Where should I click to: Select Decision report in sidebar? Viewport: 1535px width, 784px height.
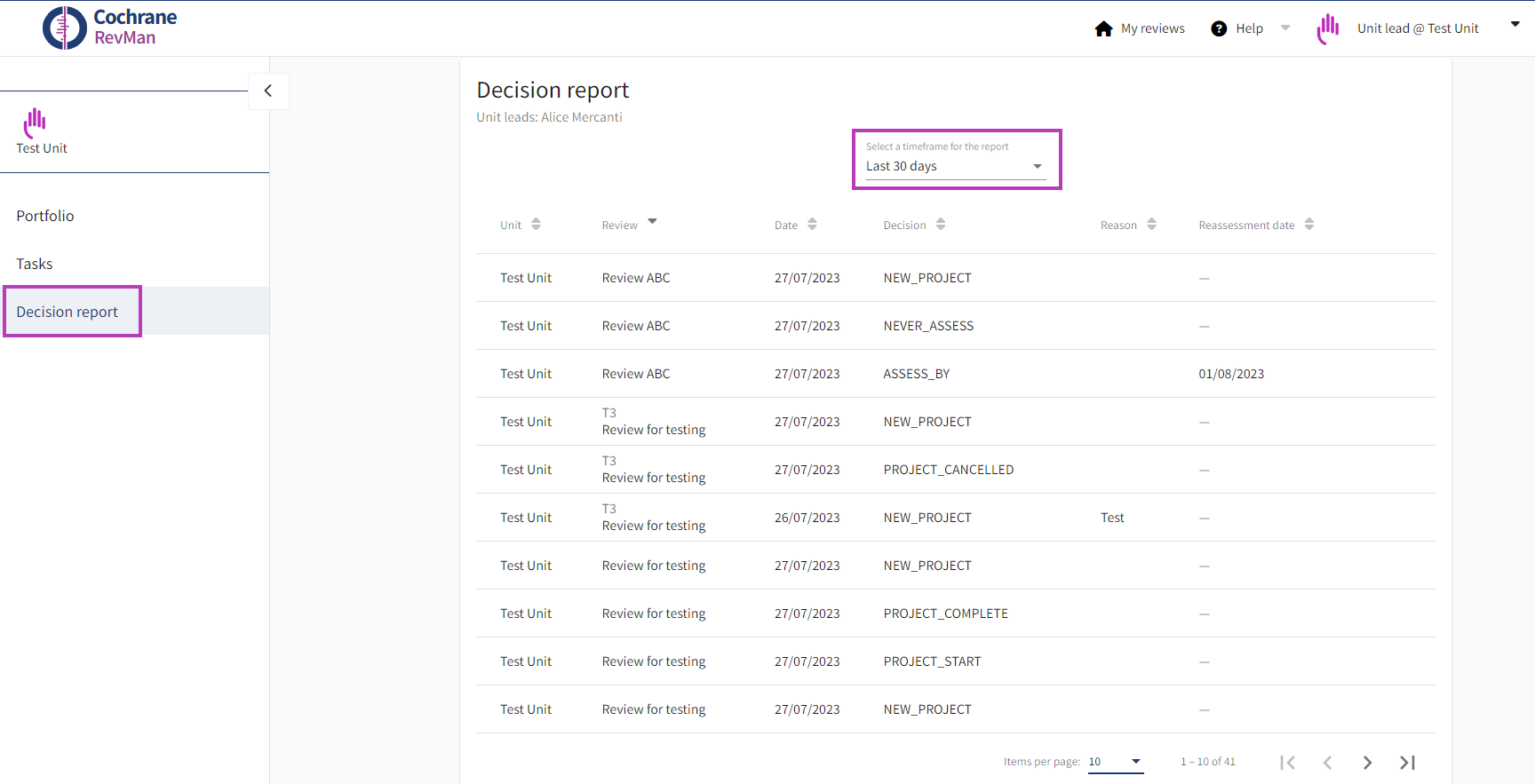coord(68,312)
